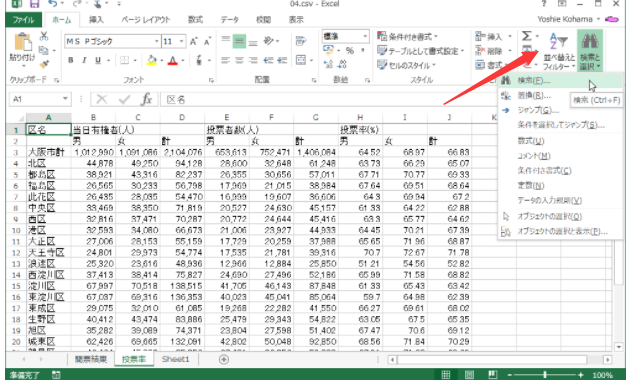The width and height of the screenshot is (632, 380).
Task: Select cell A3 containing 大阪市計
Action: (x=48, y=152)
